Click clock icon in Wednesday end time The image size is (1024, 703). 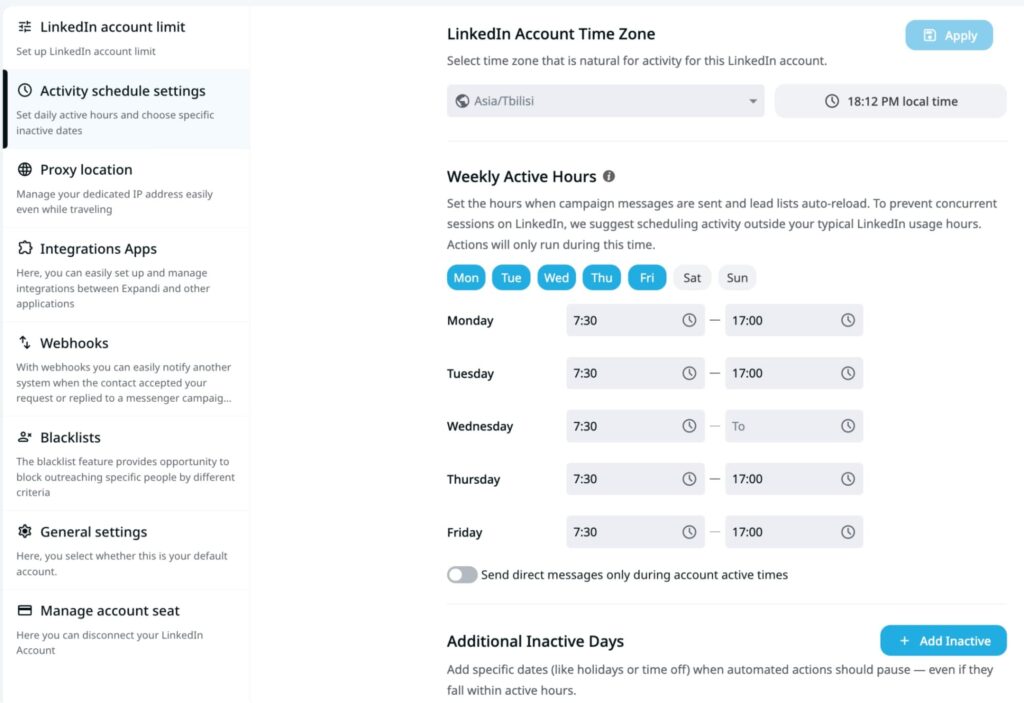click(x=848, y=426)
